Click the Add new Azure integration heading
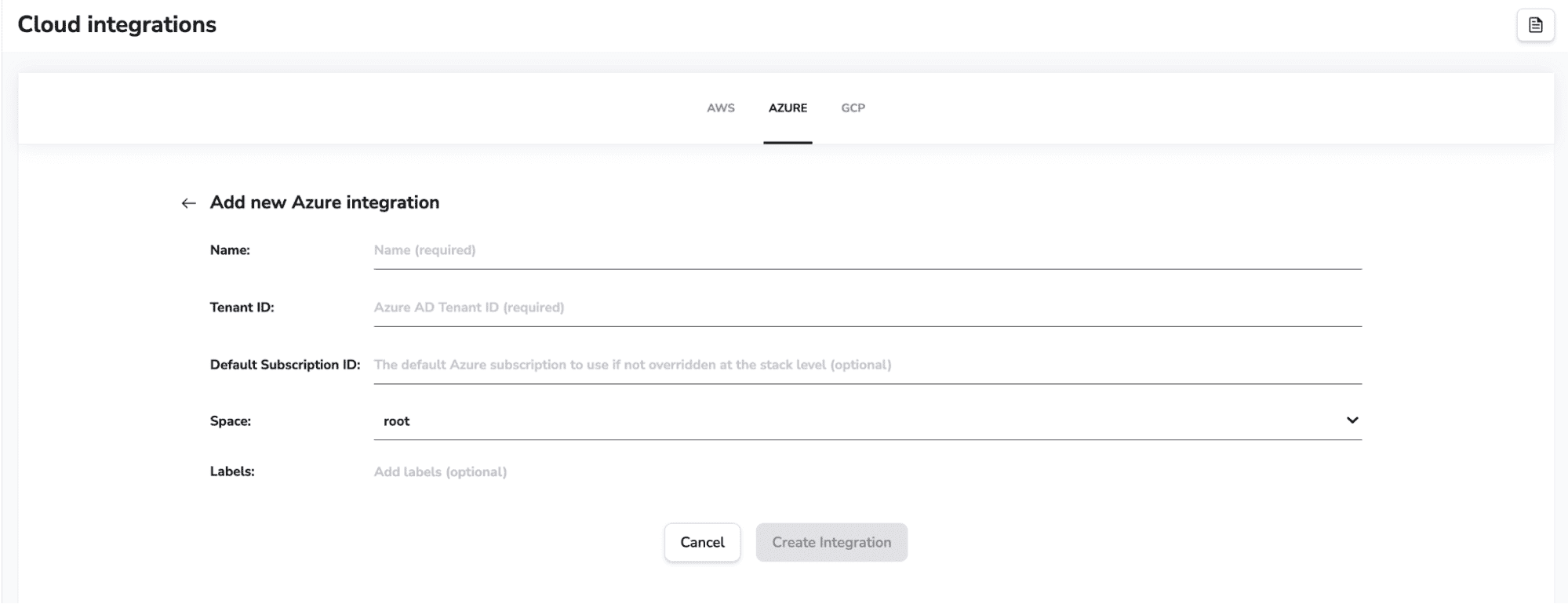 click(x=325, y=202)
